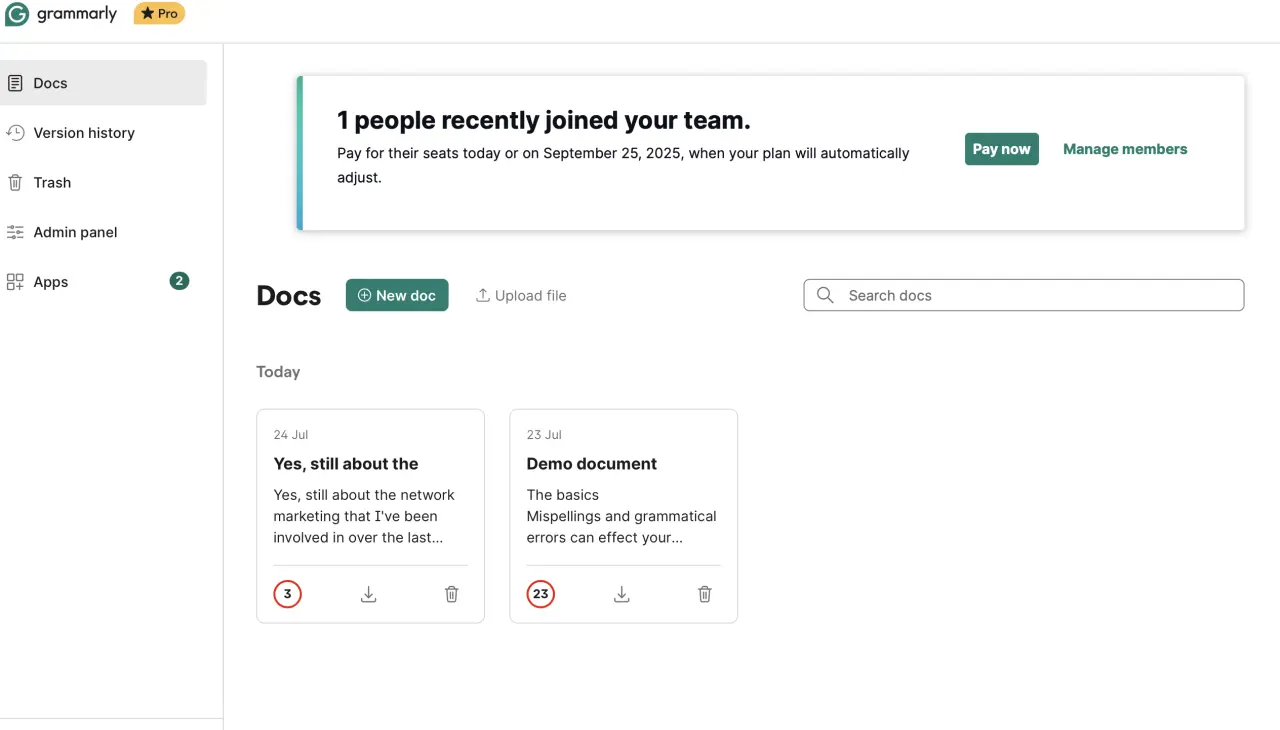Download the Demo document

[x=621, y=594]
